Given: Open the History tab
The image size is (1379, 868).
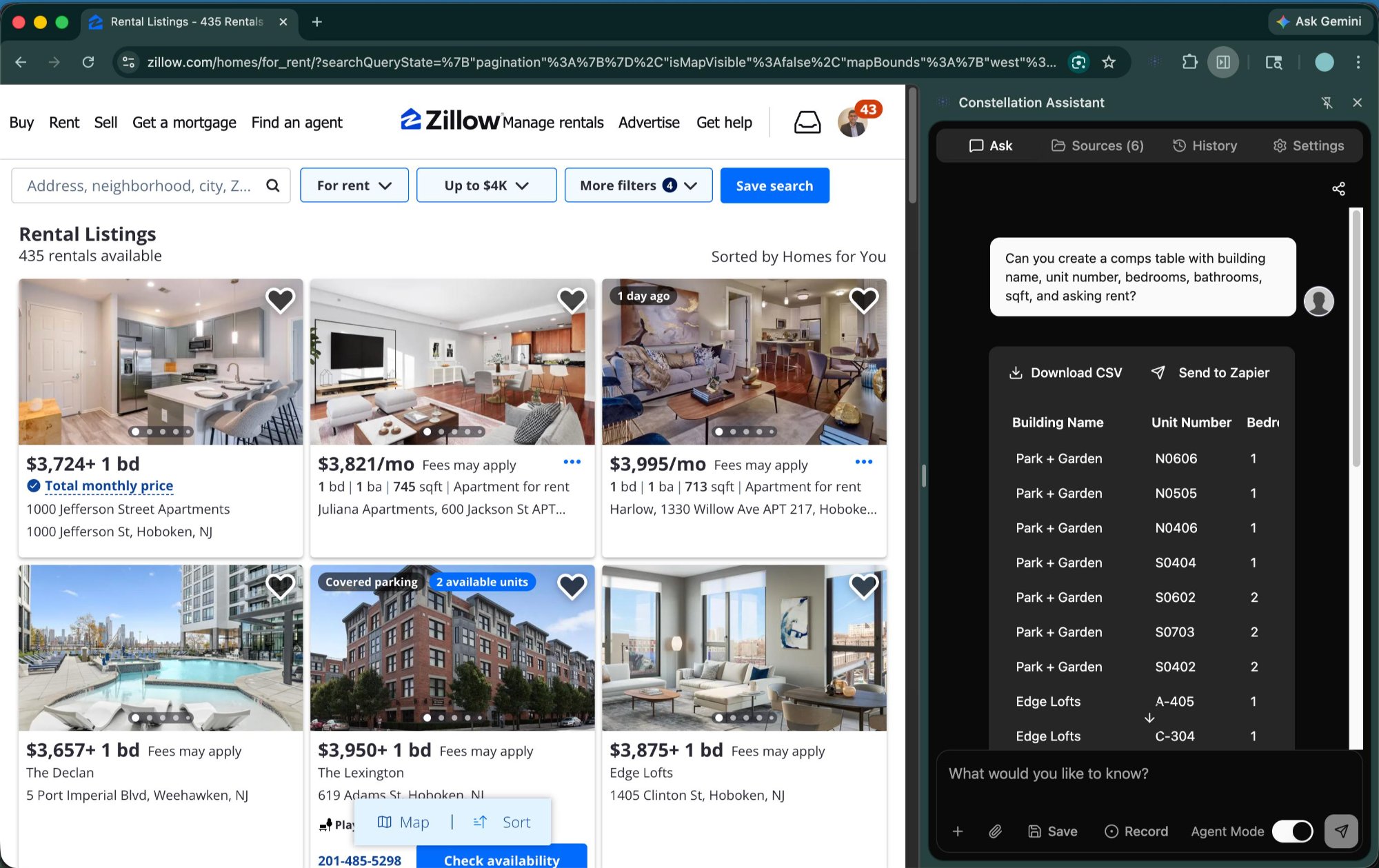Looking at the screenshot, I should [1205, 145].
